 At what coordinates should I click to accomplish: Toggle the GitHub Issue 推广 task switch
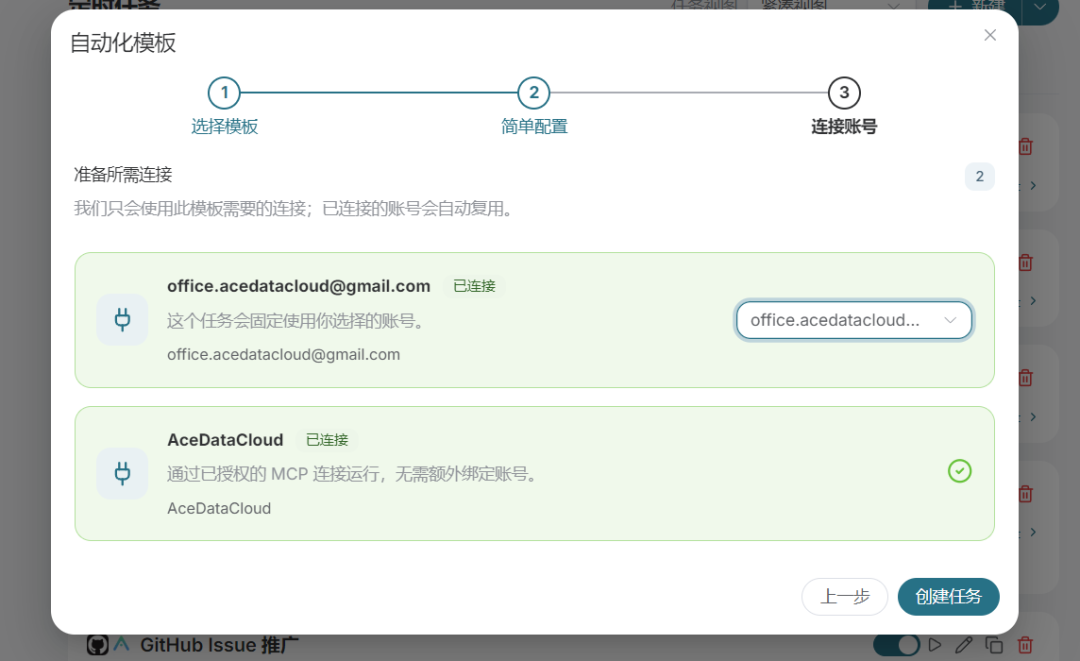(x=896, y=645)
